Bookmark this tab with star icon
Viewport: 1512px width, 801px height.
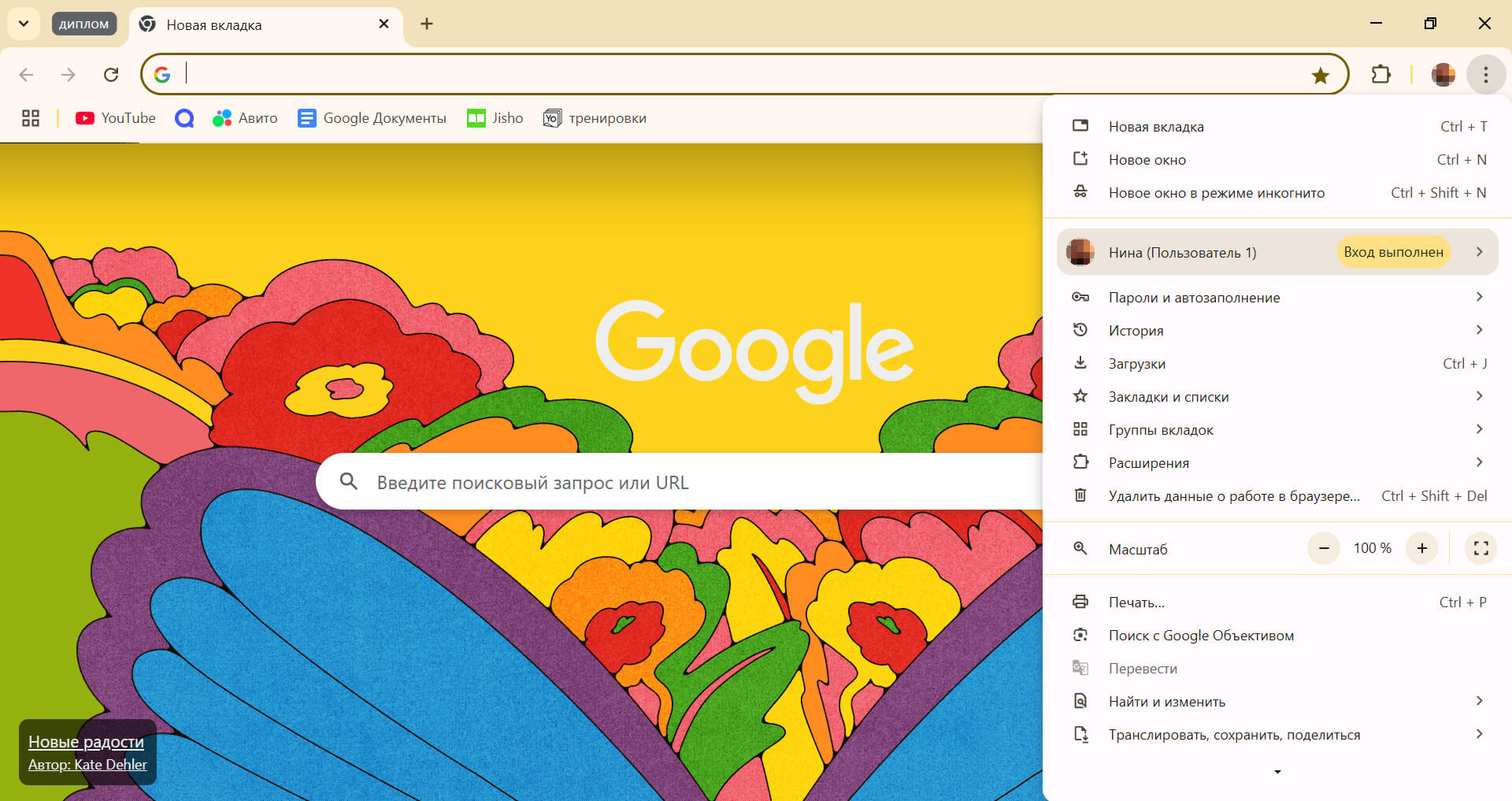(1320, 75)
